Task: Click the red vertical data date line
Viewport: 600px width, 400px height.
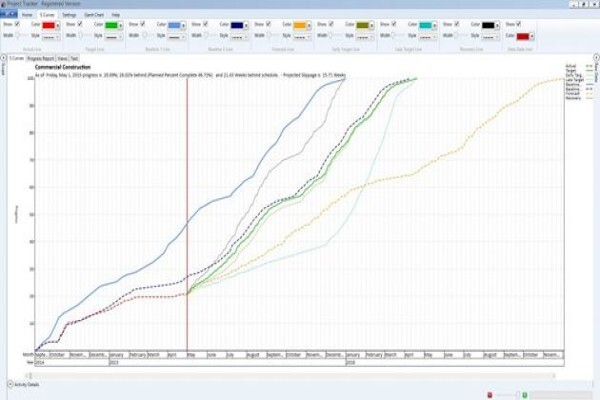Action: click(187, 214)
